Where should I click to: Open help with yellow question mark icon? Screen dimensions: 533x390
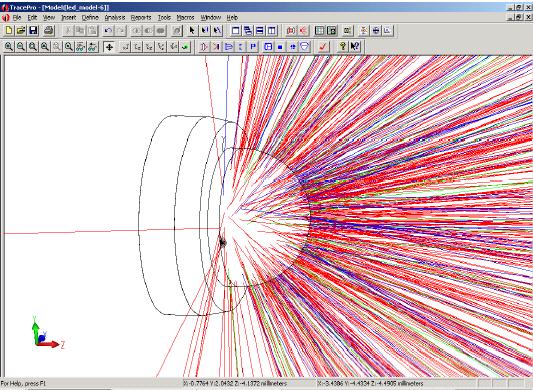[343, 47]
